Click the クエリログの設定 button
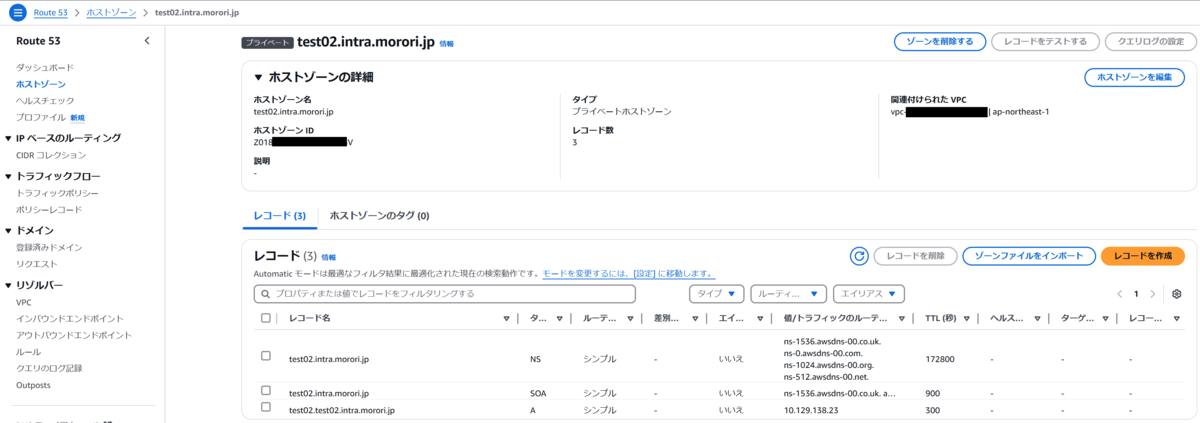Image resolution: width=1200 pixels, height=423 pixels. [x=1151, y=42]
